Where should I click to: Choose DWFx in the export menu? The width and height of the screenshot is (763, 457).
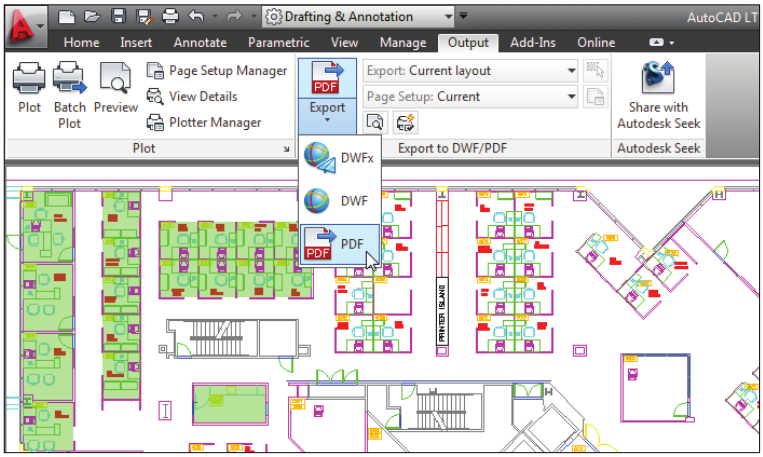click(x=340, y=158)
